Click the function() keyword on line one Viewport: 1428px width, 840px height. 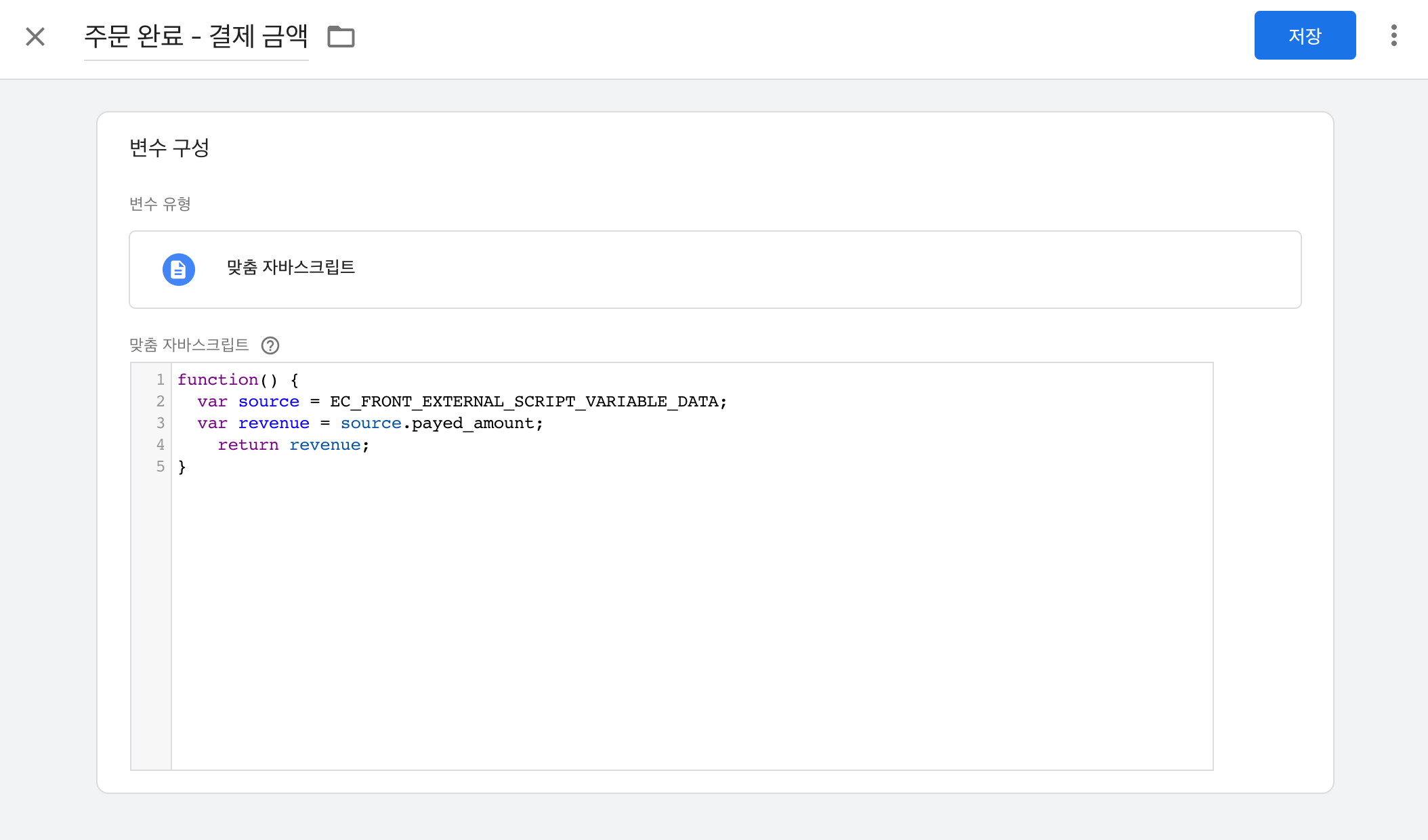[218, 379]
